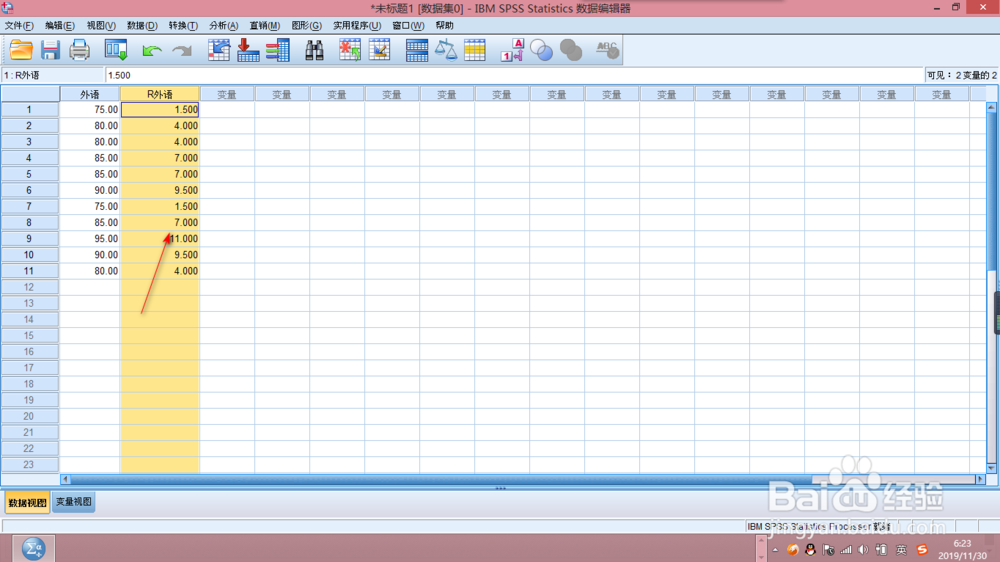Click the 外语 cell with 95.00
This screenshot has width=1000, height=562.
[x=90, y=239]
